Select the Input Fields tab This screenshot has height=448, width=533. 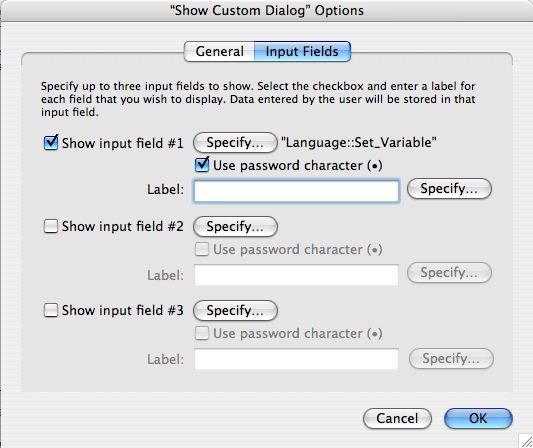(302, 52)
